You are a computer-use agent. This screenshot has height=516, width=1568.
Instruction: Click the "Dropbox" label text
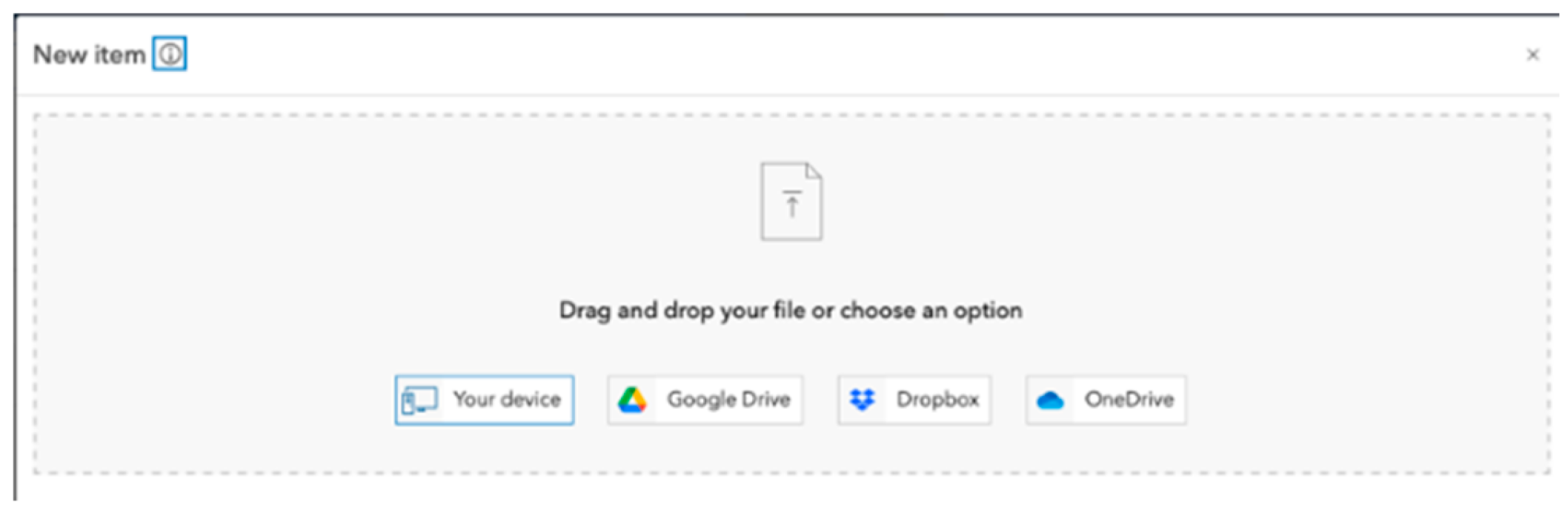937,400
